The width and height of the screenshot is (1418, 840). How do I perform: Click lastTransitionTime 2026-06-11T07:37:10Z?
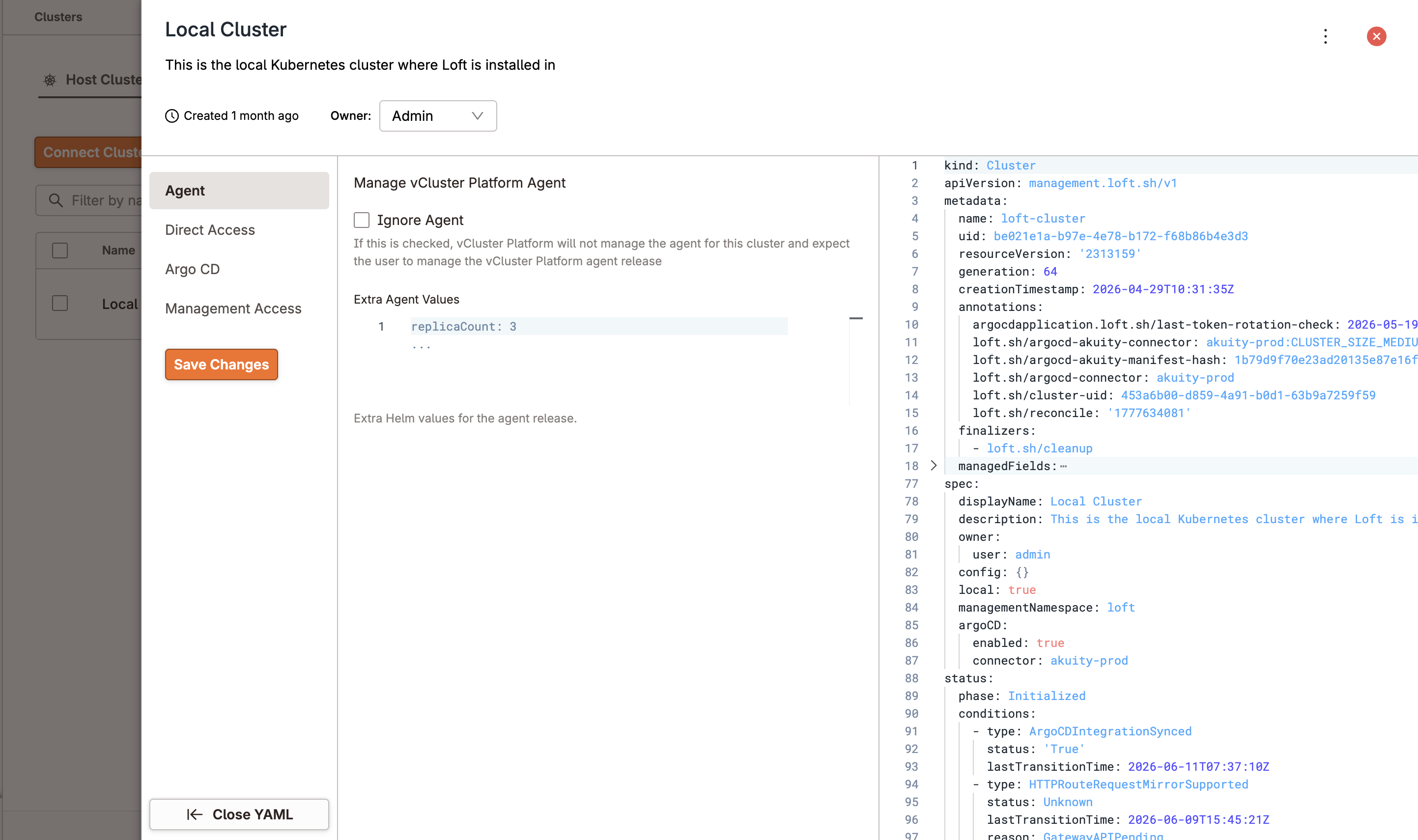click(1198, 767)
